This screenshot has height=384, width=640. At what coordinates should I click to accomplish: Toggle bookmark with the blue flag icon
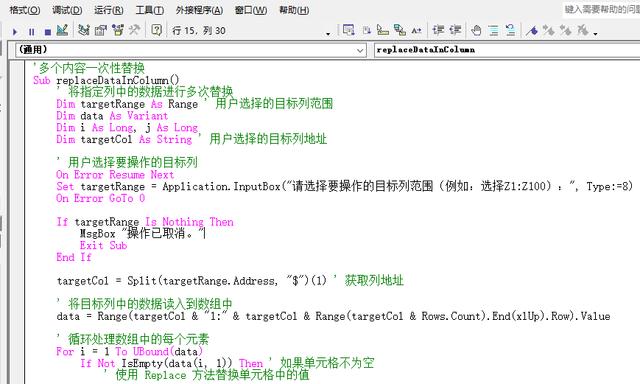pos(532,30)
